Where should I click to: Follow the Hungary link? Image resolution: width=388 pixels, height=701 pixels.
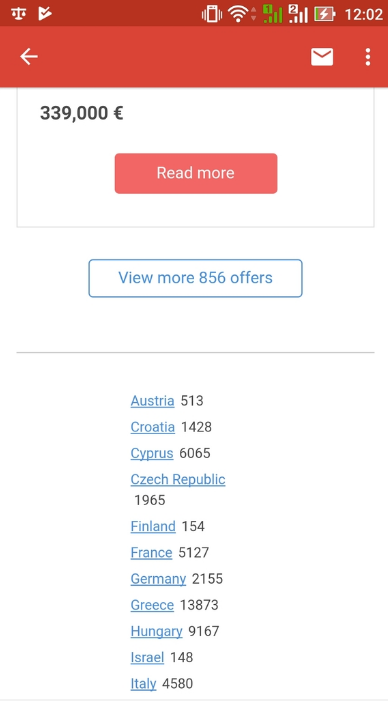pyautogui.click(x=156, y=632)
